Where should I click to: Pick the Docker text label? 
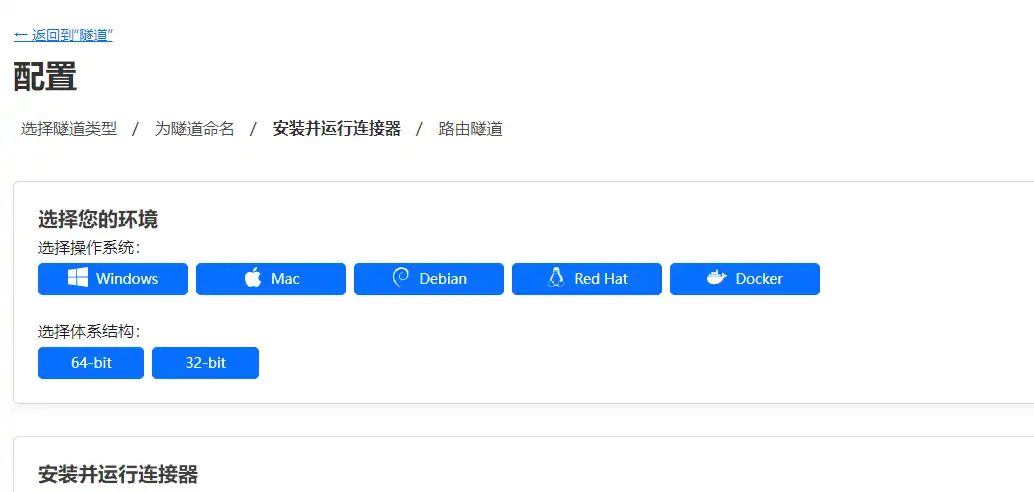759,279
